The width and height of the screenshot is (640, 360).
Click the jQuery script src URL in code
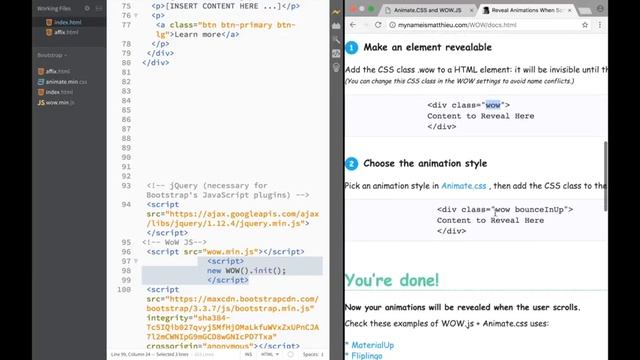[233, 219]
